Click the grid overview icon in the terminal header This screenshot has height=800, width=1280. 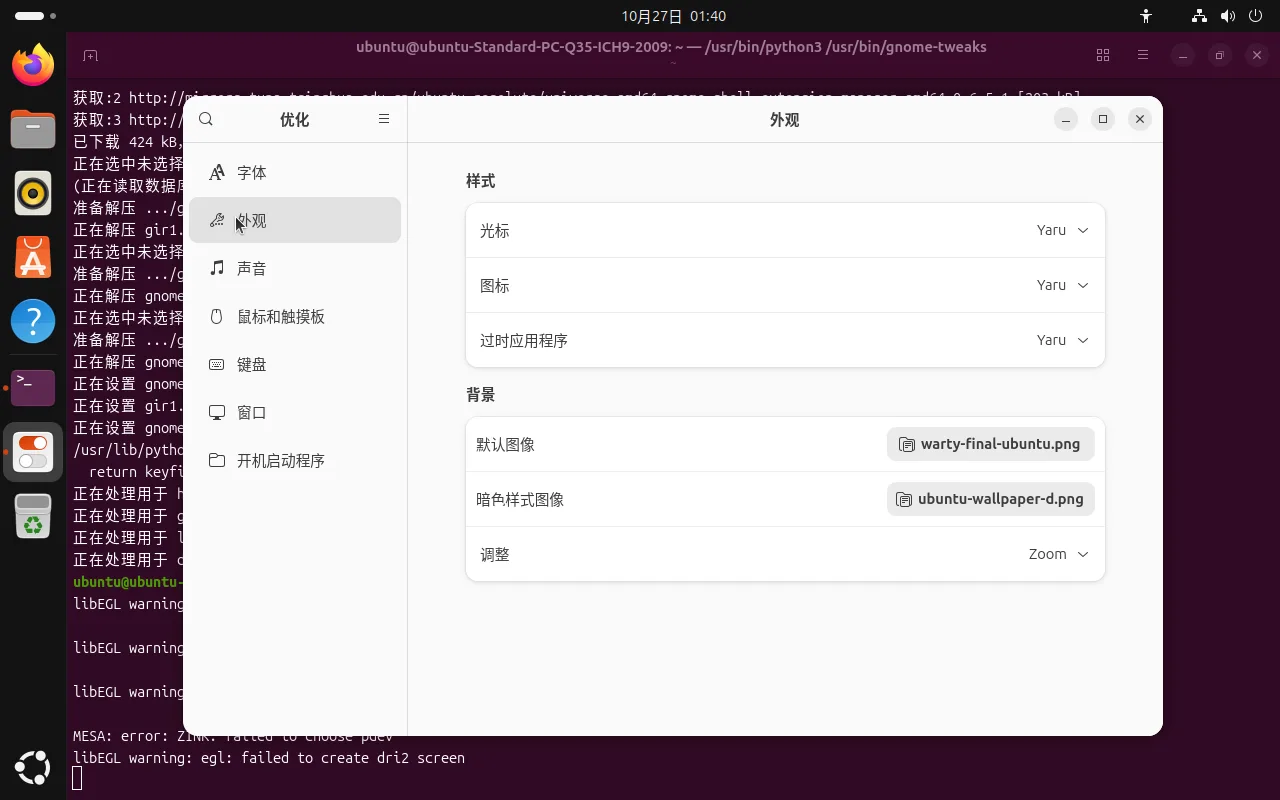click(1103, 55)
